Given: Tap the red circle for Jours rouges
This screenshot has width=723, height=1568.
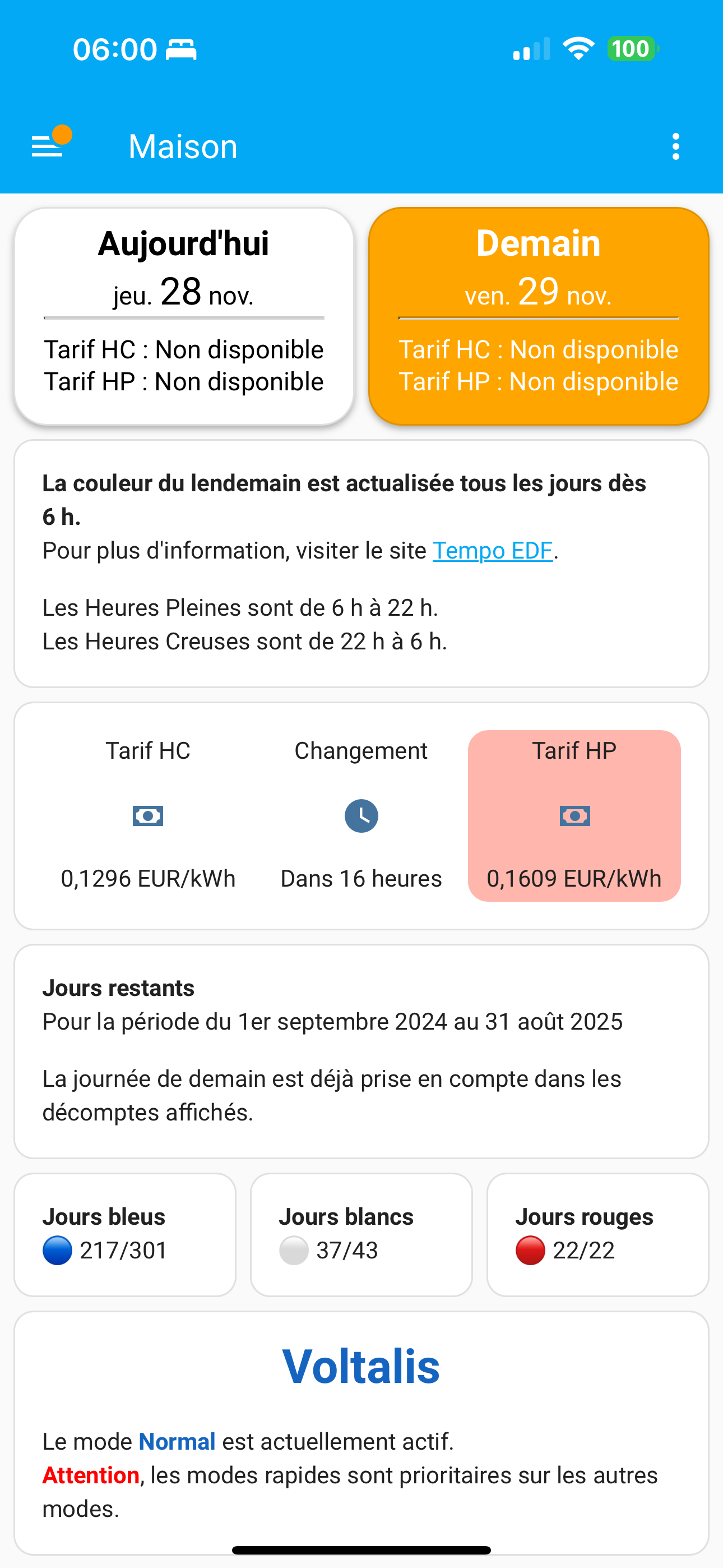Looking at the screenshot, I should point(530,1250).
